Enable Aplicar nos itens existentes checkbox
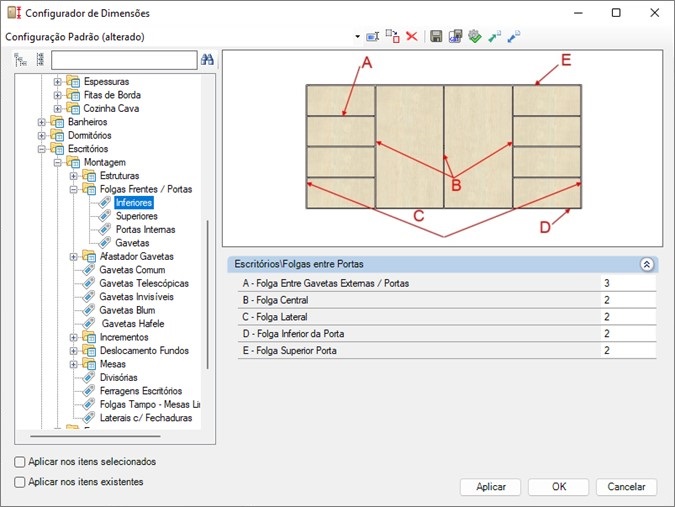The image size is (675, 507). tap(20, 482)
